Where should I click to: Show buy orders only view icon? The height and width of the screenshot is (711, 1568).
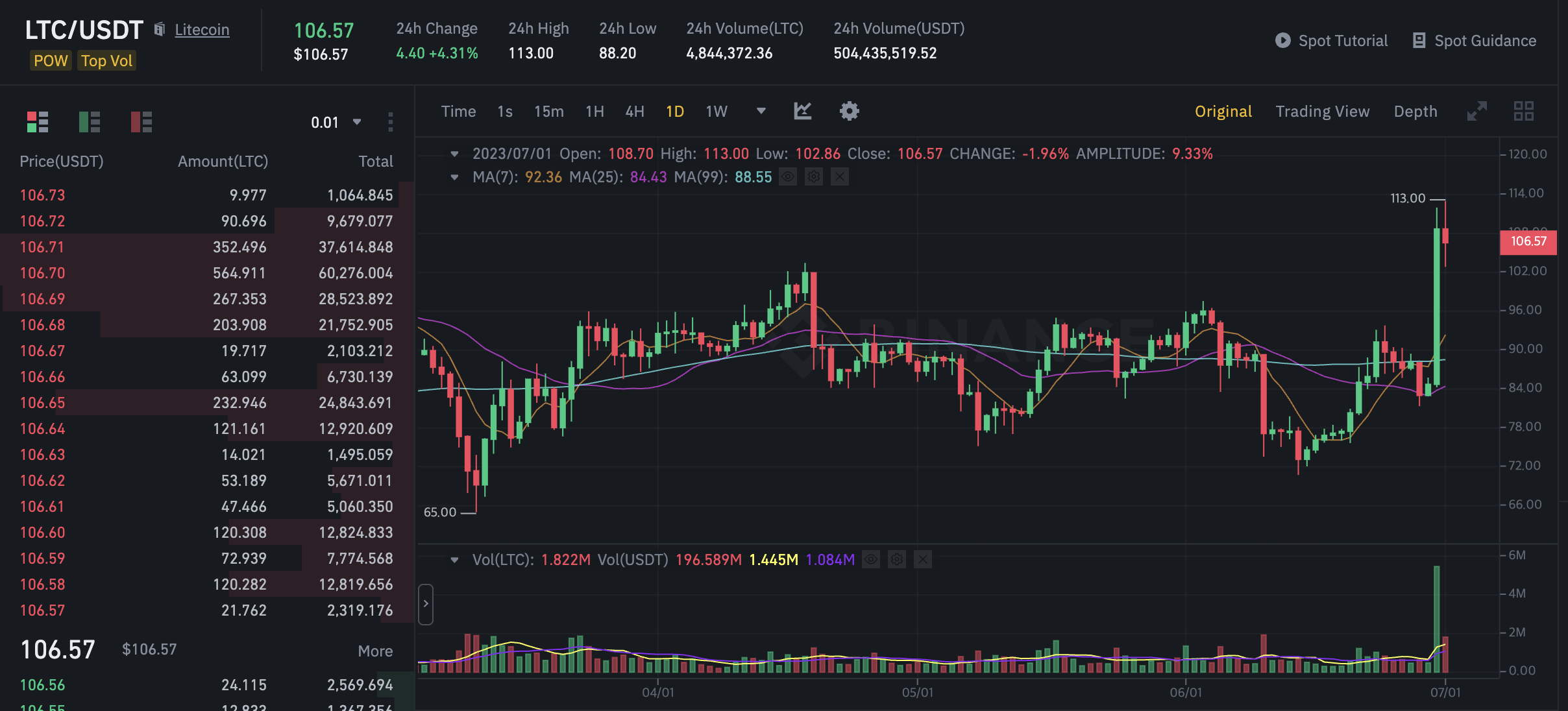(x=90, y=122)
